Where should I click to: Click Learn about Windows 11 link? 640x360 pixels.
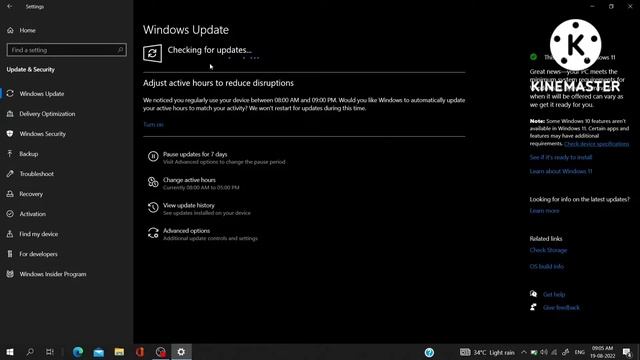point(560,171)
